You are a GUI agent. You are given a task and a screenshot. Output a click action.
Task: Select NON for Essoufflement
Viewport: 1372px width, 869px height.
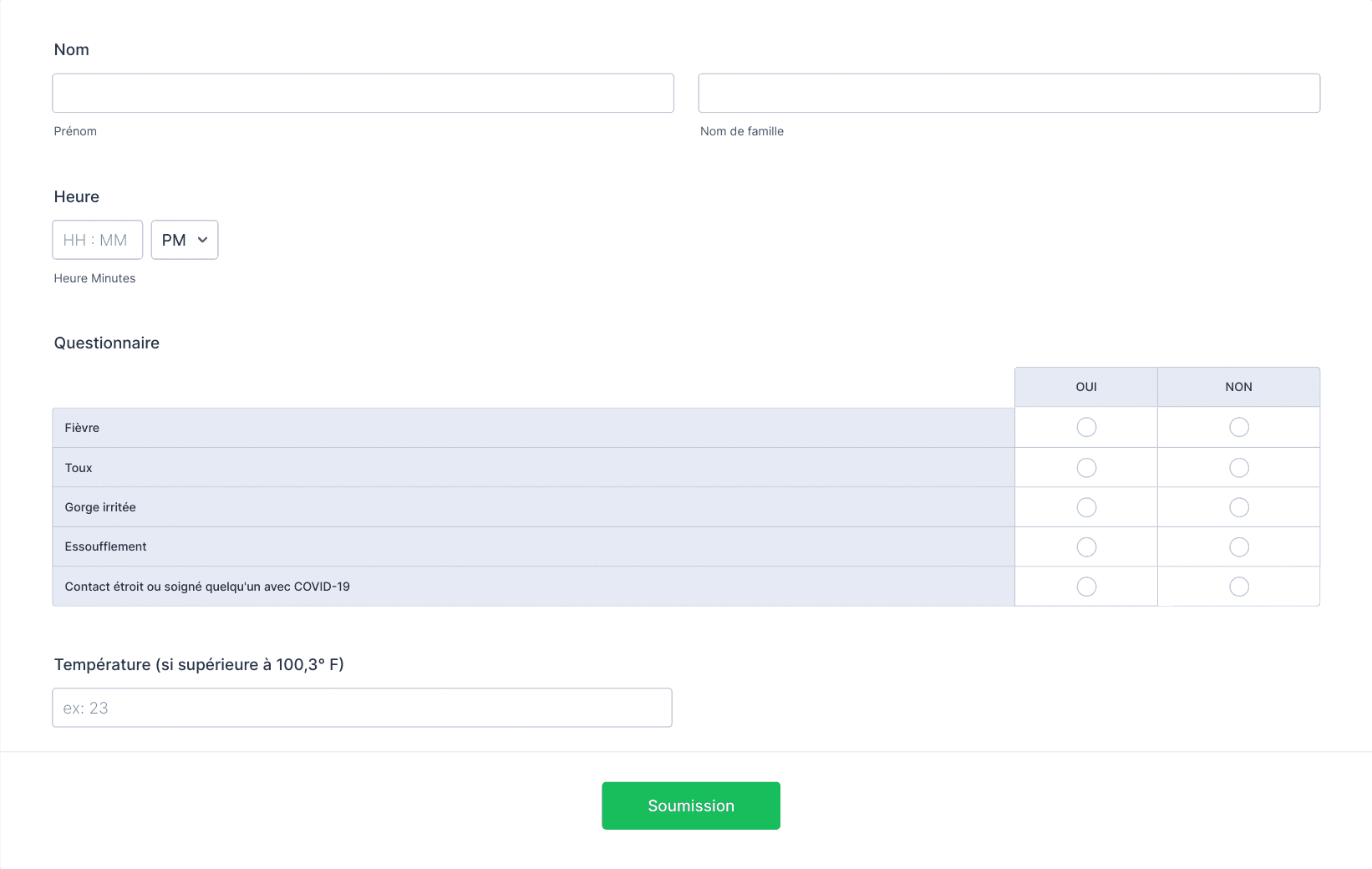coord(1238,546)
